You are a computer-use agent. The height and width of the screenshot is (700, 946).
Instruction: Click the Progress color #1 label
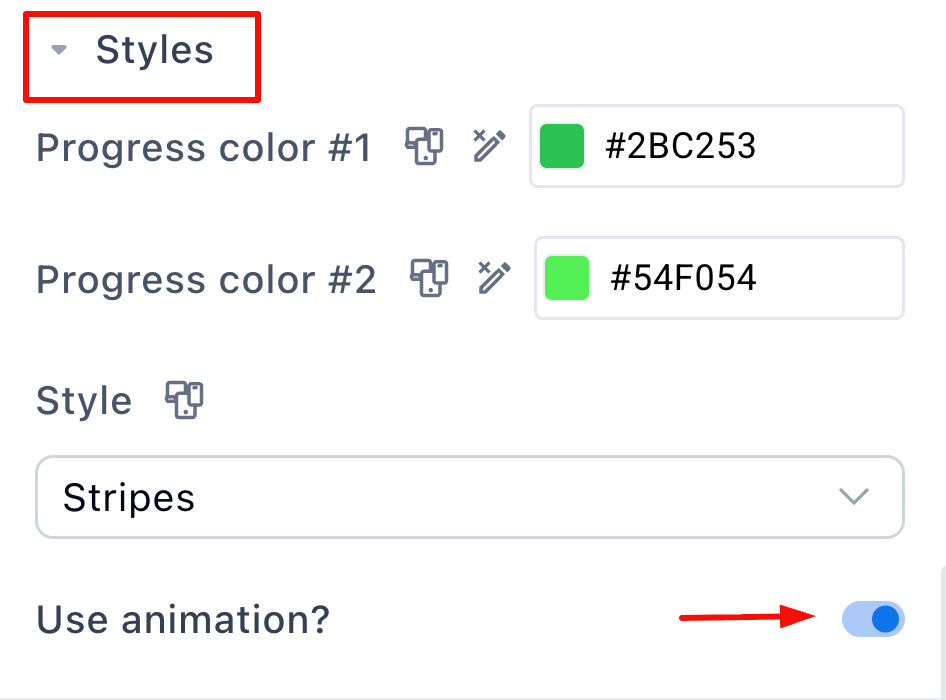point(203,148)
